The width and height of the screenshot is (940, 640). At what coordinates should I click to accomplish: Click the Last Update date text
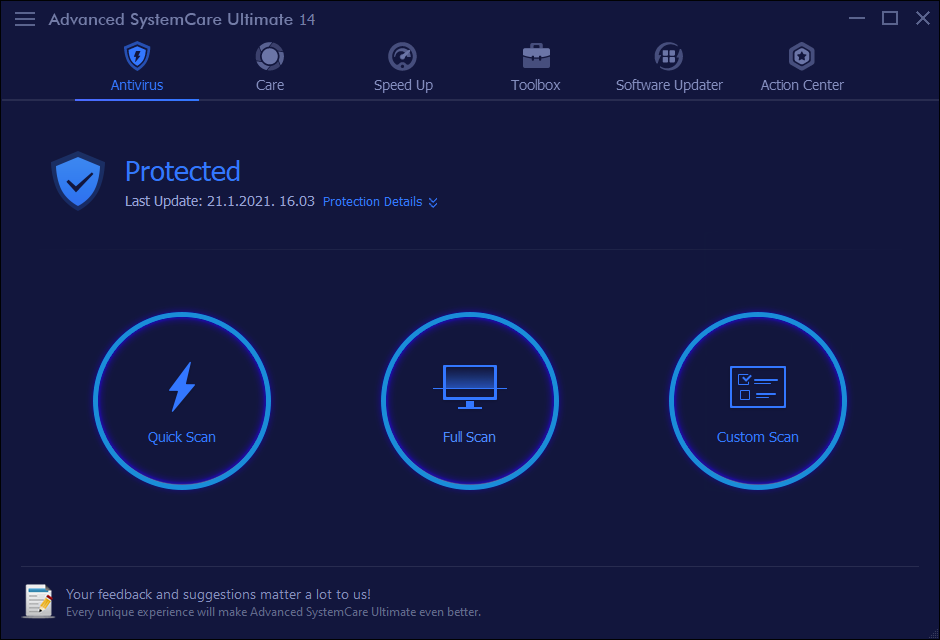(x=219, y=201)
